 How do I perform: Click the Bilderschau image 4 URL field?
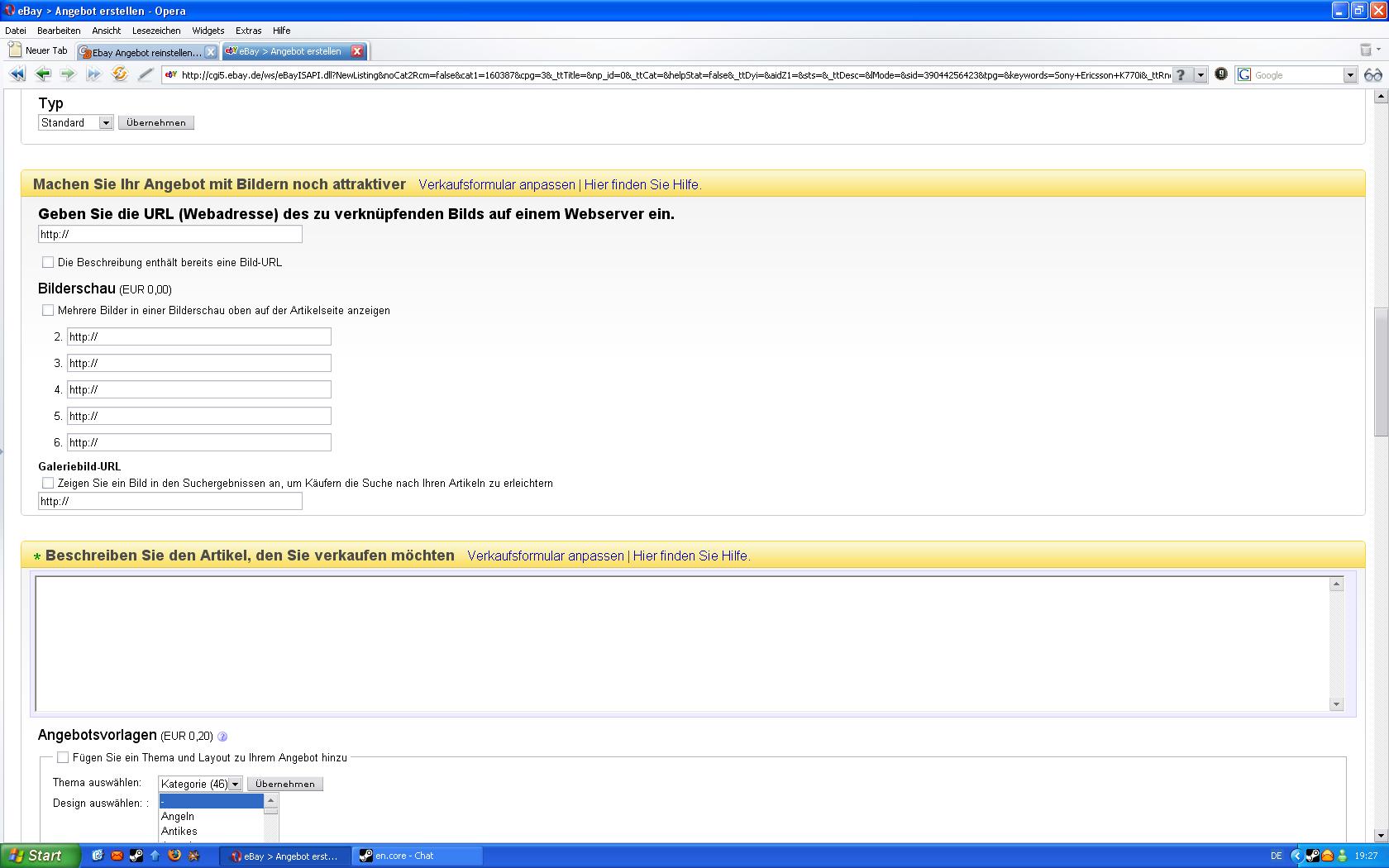tap(199, 389)
